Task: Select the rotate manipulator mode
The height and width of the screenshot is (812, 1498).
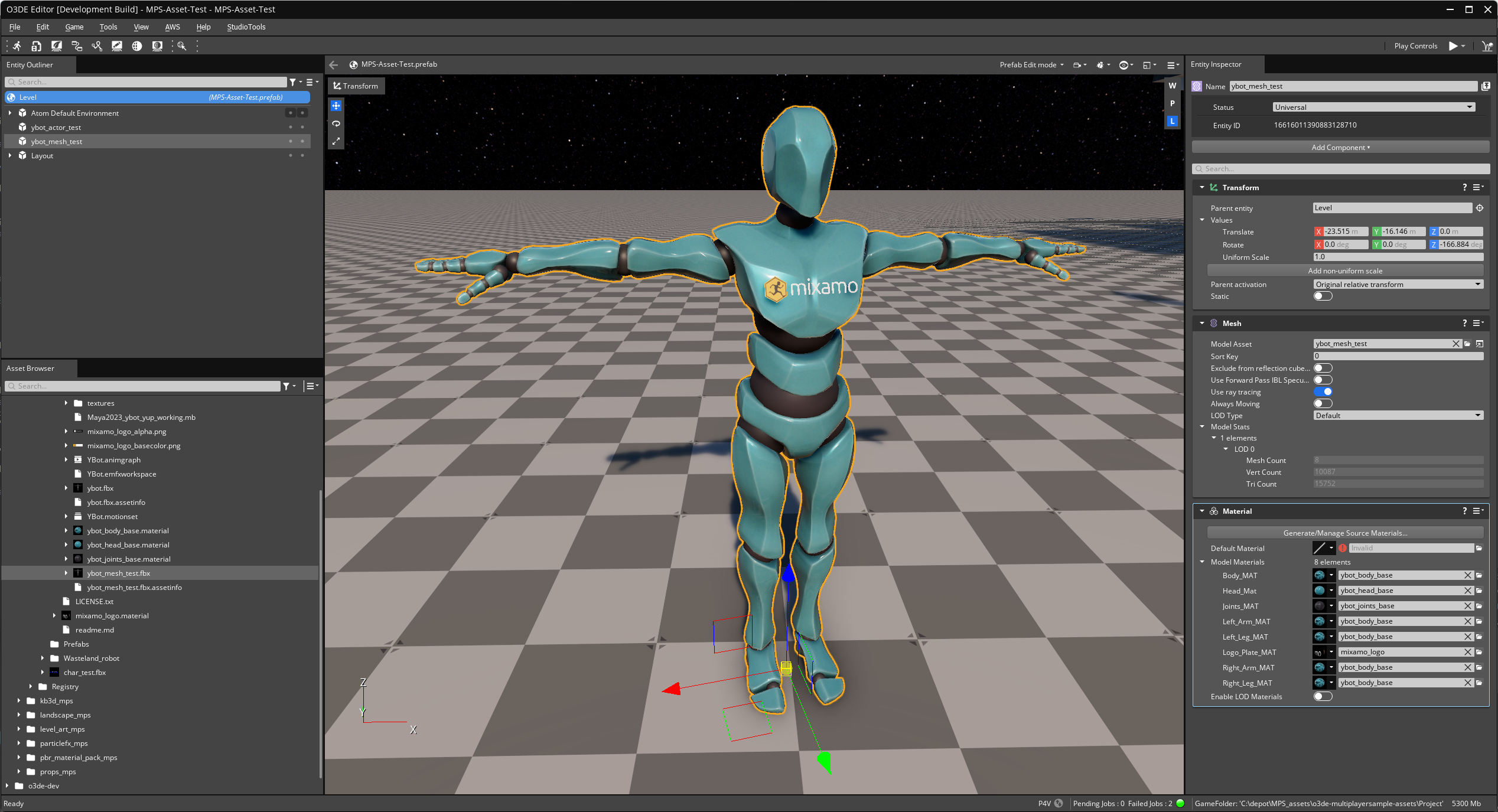Action: click(336, 123)
